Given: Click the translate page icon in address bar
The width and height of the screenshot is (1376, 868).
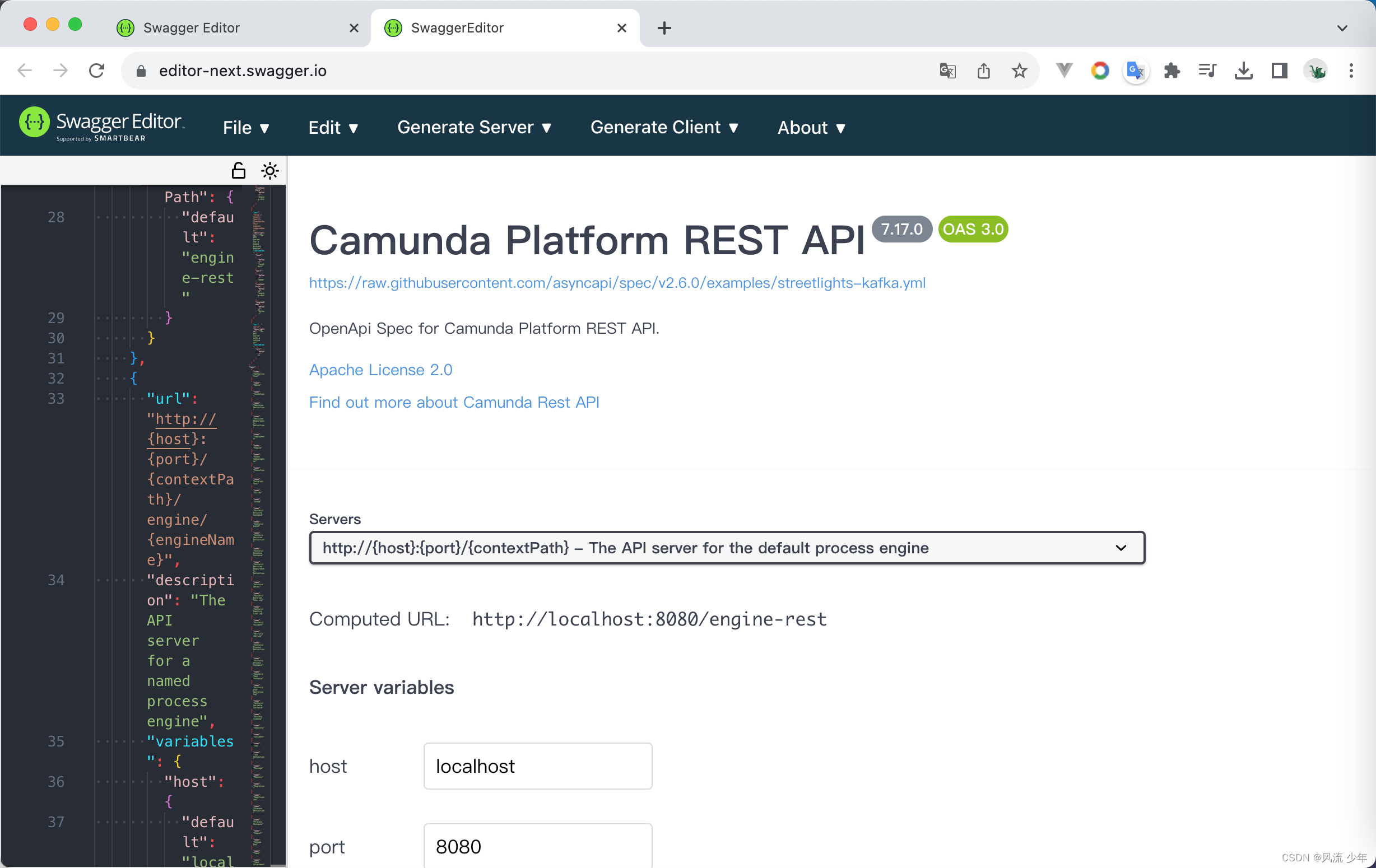Looking at the screenshot, I should [x=947, y=71].
